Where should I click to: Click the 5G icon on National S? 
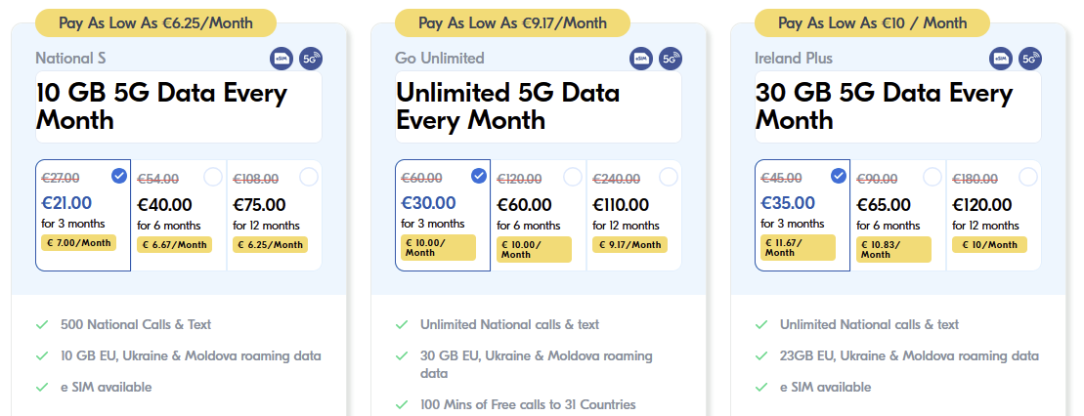[x=310, y=59]
